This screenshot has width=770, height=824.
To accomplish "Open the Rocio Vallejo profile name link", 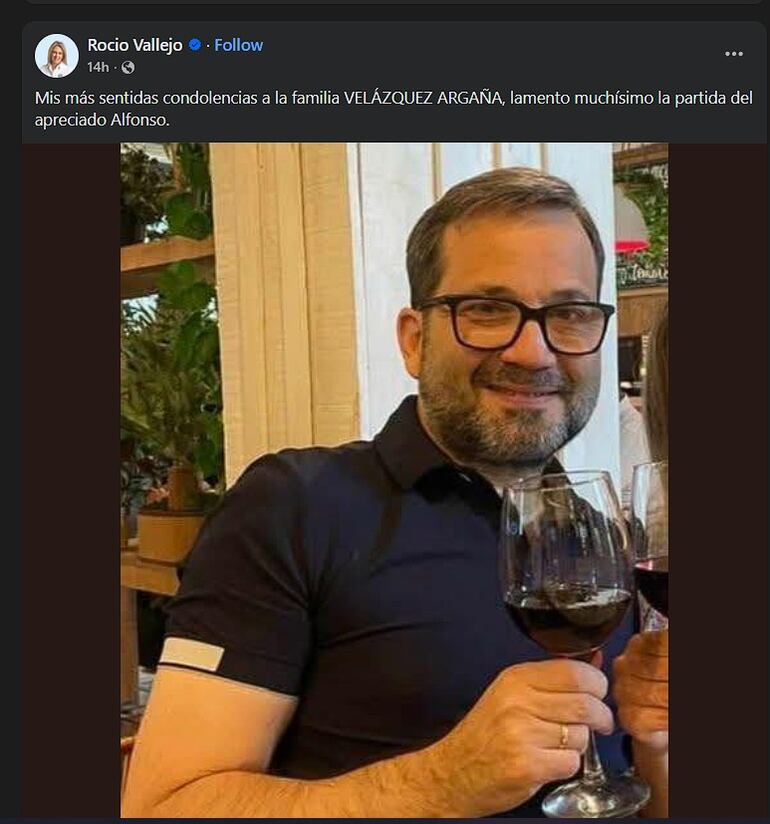I will pos(136,45).
